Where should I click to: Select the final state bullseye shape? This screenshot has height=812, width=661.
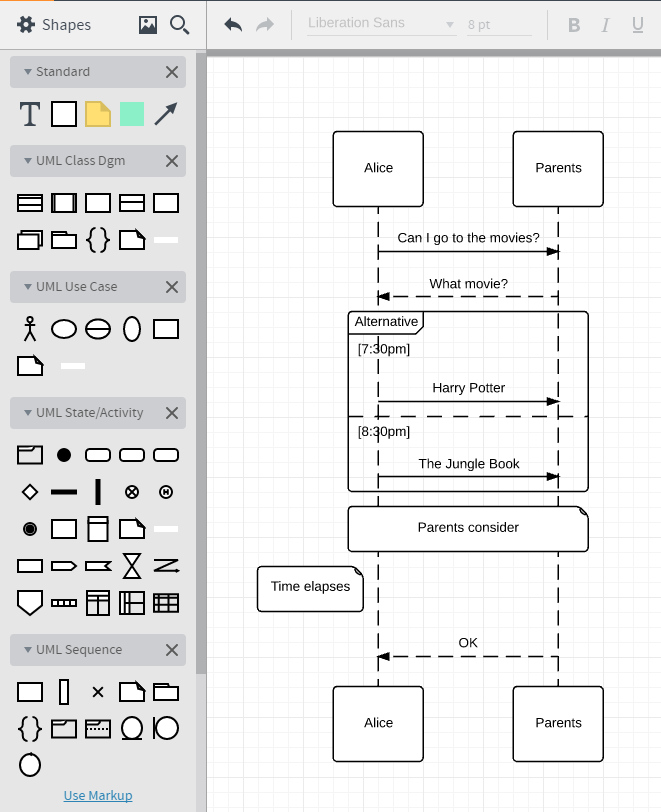click(30, 529)
